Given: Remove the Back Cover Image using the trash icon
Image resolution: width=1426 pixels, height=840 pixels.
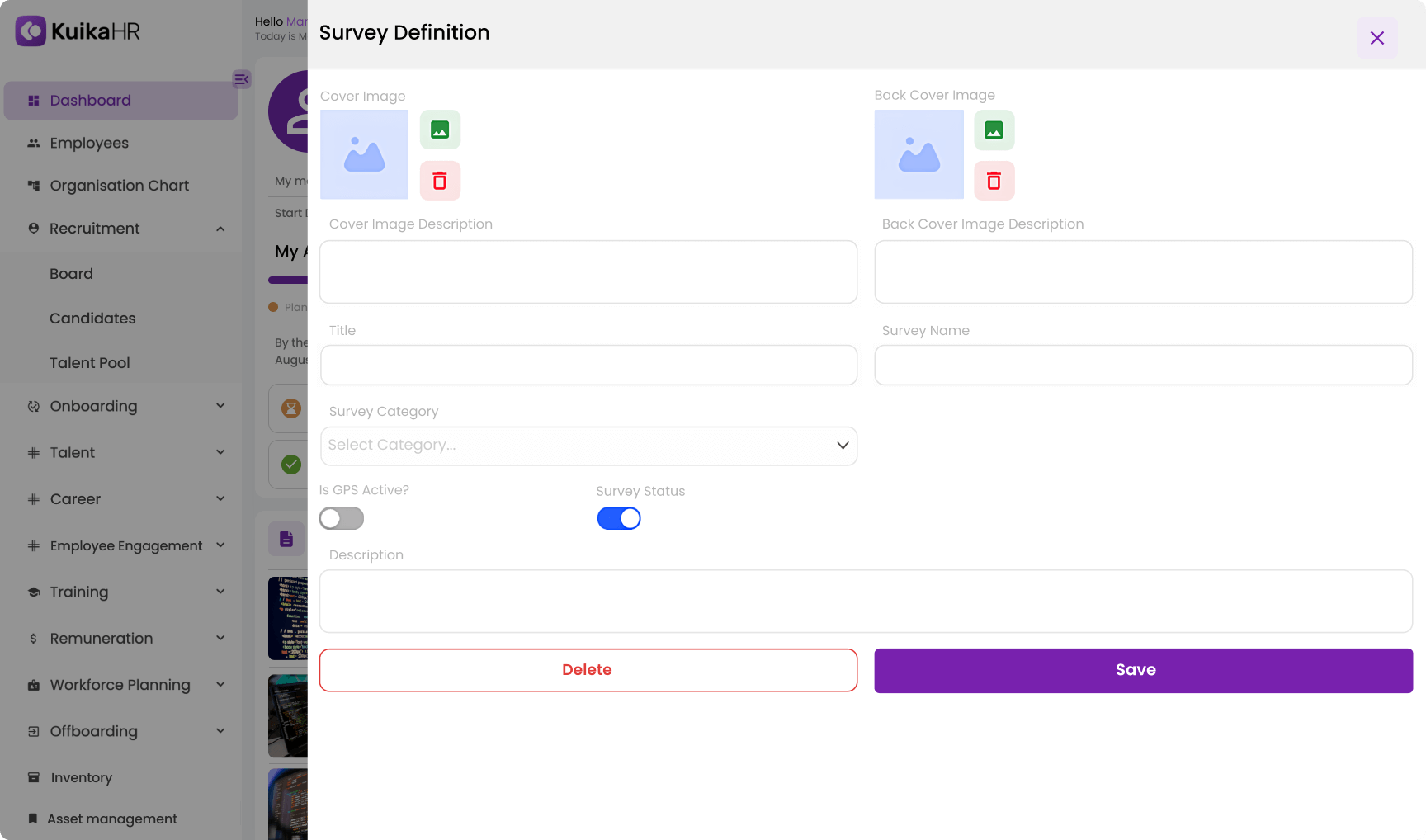Looking at the screenshot, I should click(994, 180).
